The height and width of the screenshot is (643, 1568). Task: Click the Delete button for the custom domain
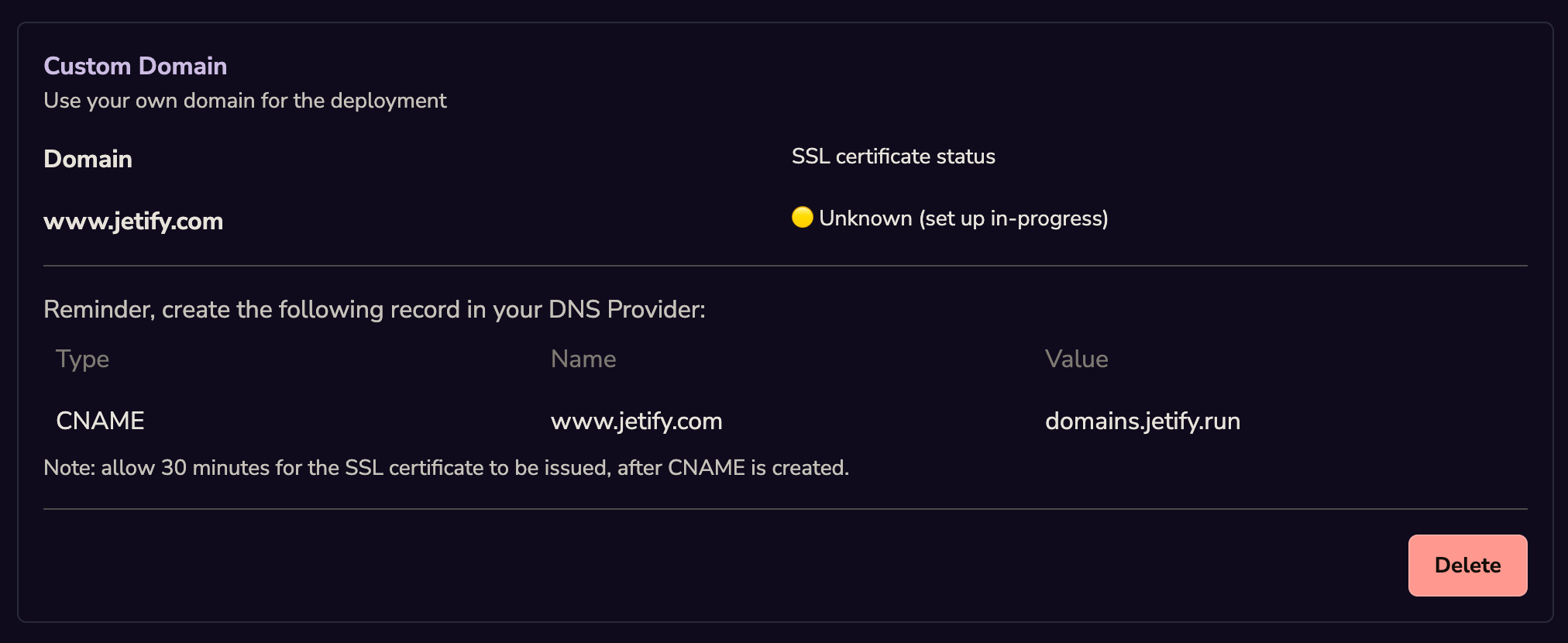click(x=1467, y=565)
